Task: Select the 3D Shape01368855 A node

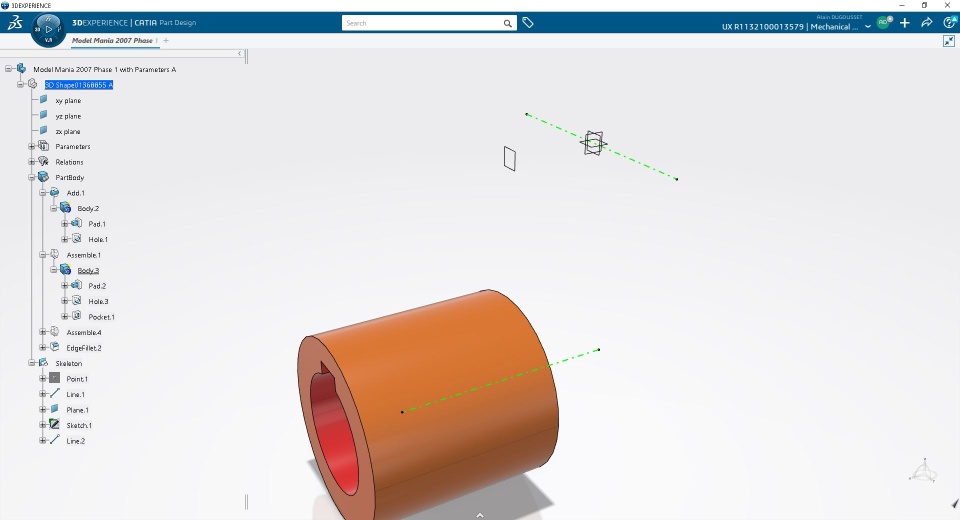Action: tap(78, 85)
